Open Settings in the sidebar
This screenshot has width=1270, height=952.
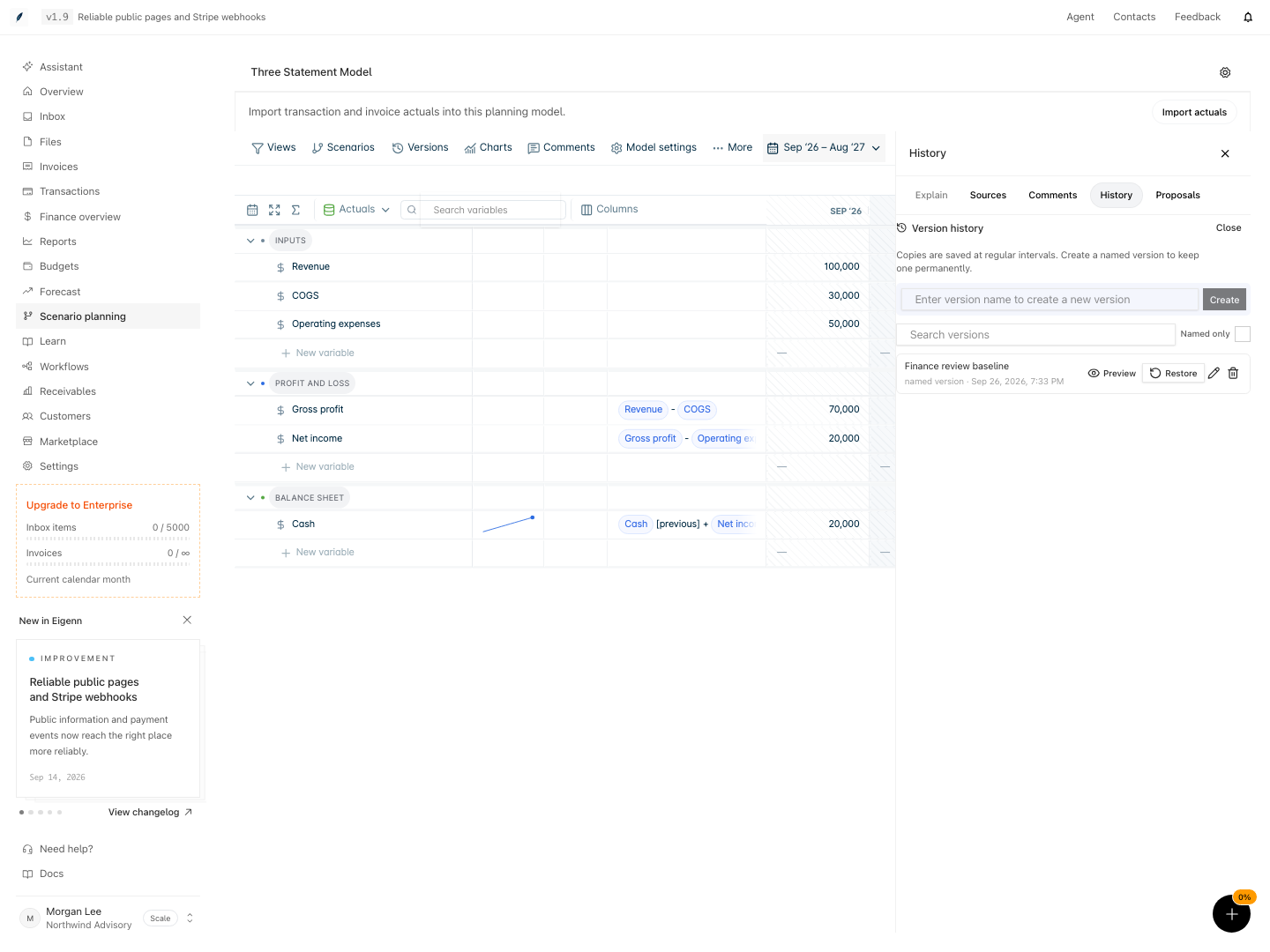[x=108, y=466]
